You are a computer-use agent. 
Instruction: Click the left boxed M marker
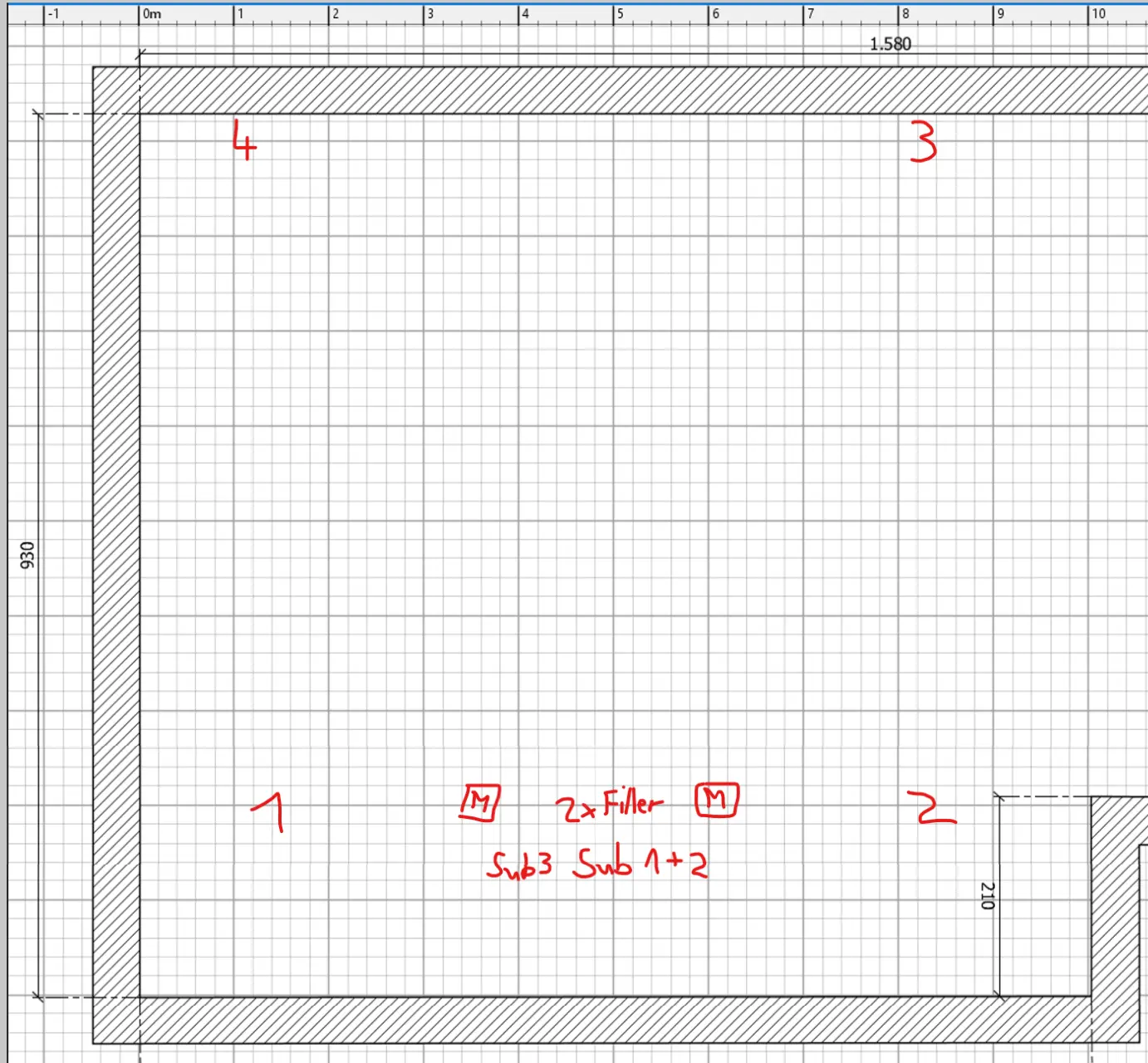[x=479, y=802]
